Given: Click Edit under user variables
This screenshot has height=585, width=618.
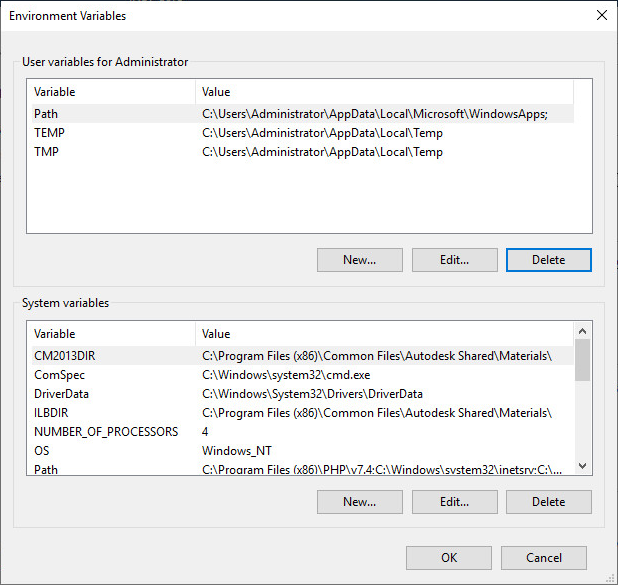Looking at the screenshot, I should (454, 260).
